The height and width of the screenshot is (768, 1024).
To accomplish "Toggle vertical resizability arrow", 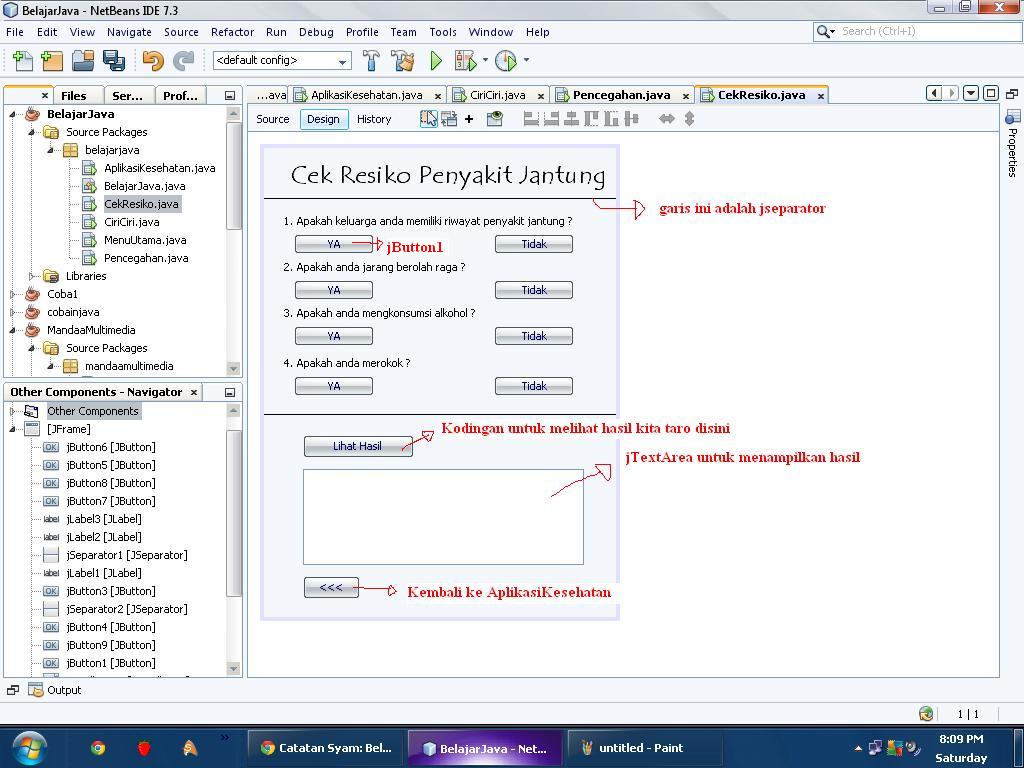I will tap(689, 119).
